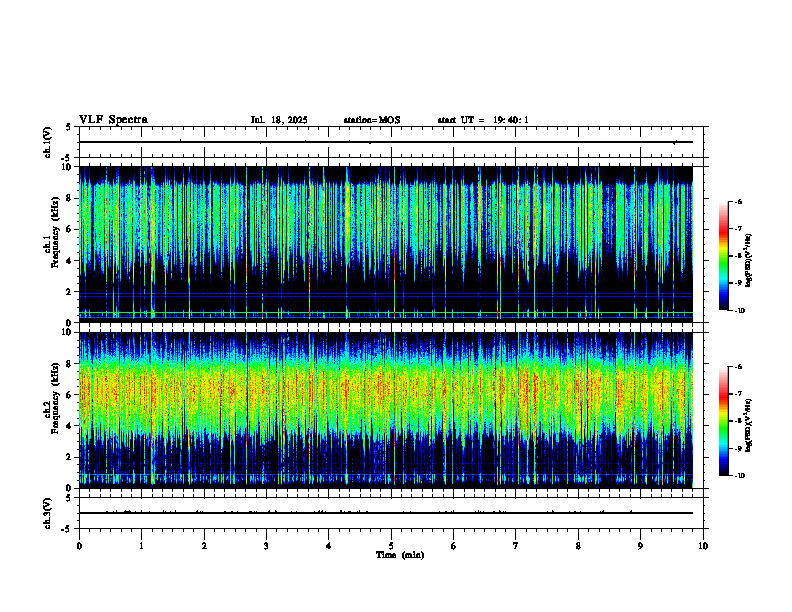Click tick label "0" on the Time axis
Image resolution: width=792 pixels, height=612 pixels.
point(79,546)
